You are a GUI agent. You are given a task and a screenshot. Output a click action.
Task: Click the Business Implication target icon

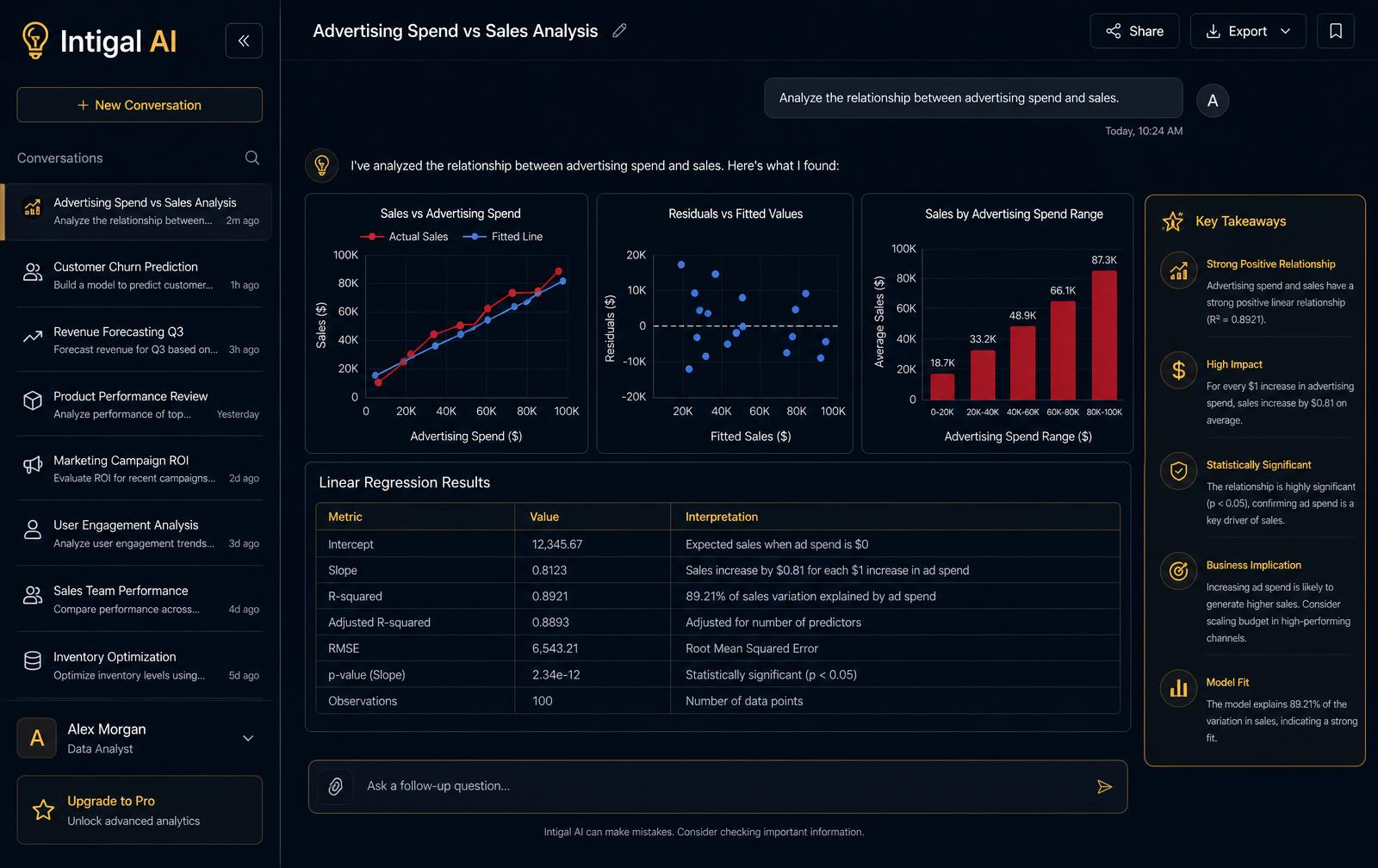tap(1178, 571)
